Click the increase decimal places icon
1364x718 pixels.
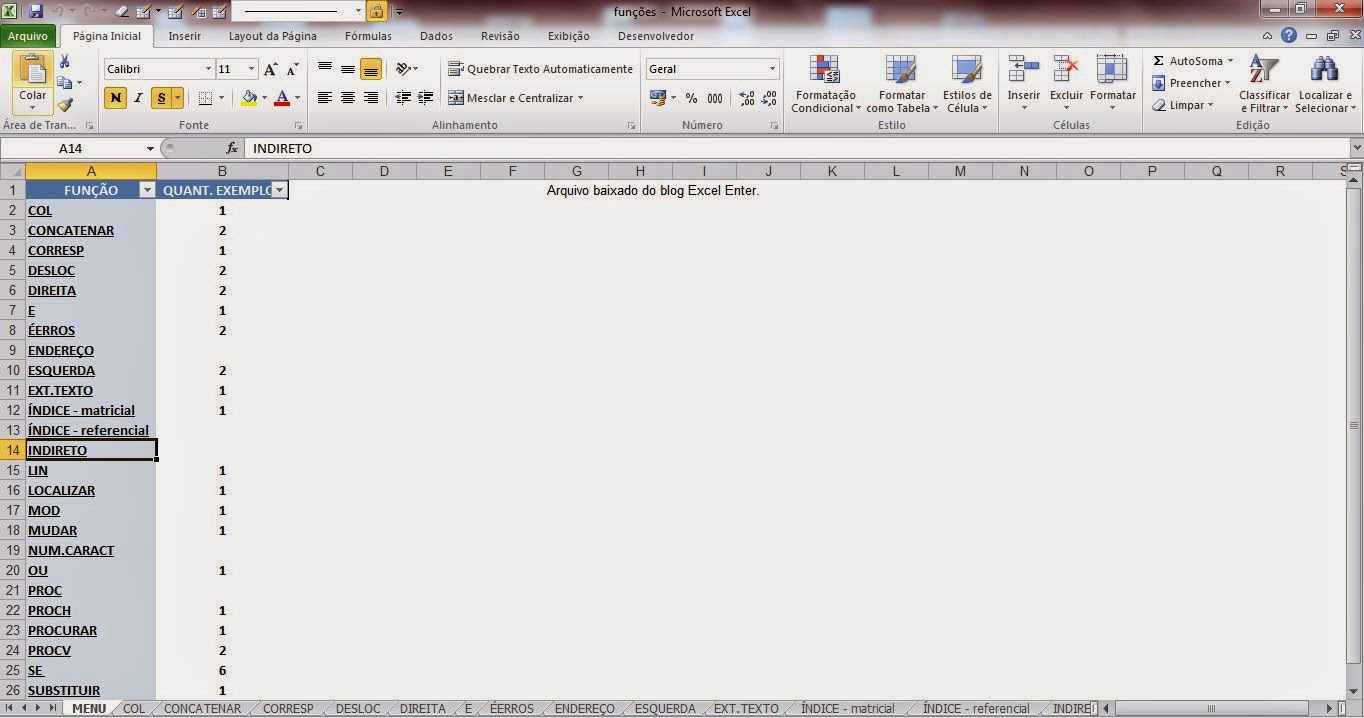(747, 98)
